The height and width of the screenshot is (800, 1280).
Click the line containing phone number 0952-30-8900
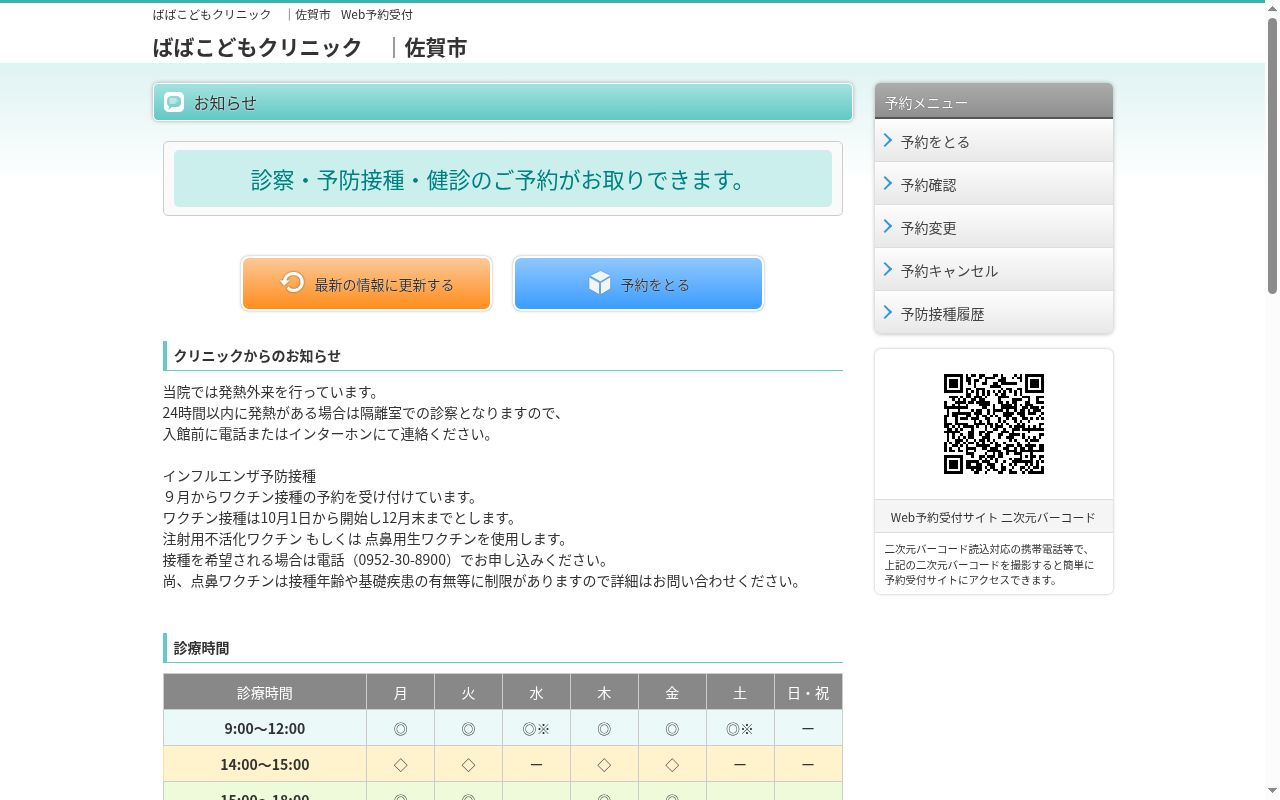coord(386,560)
